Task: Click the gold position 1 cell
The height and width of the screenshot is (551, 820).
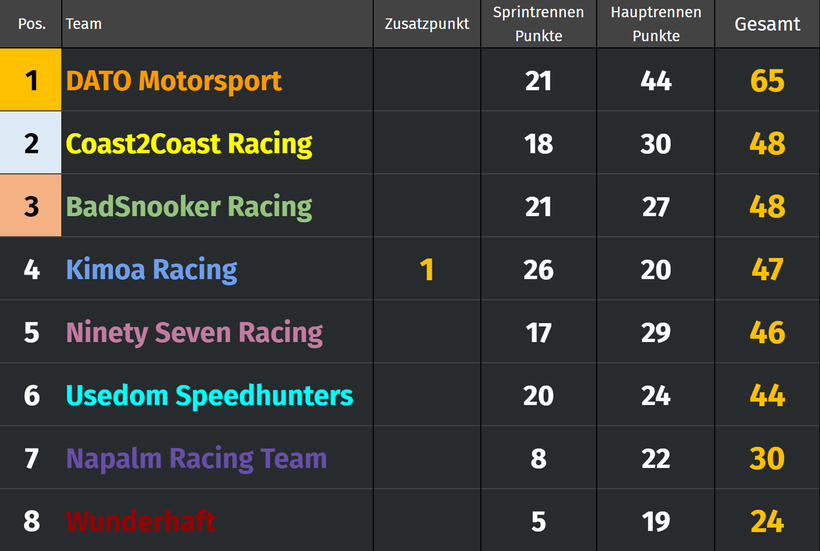Action: coord(31,79)
